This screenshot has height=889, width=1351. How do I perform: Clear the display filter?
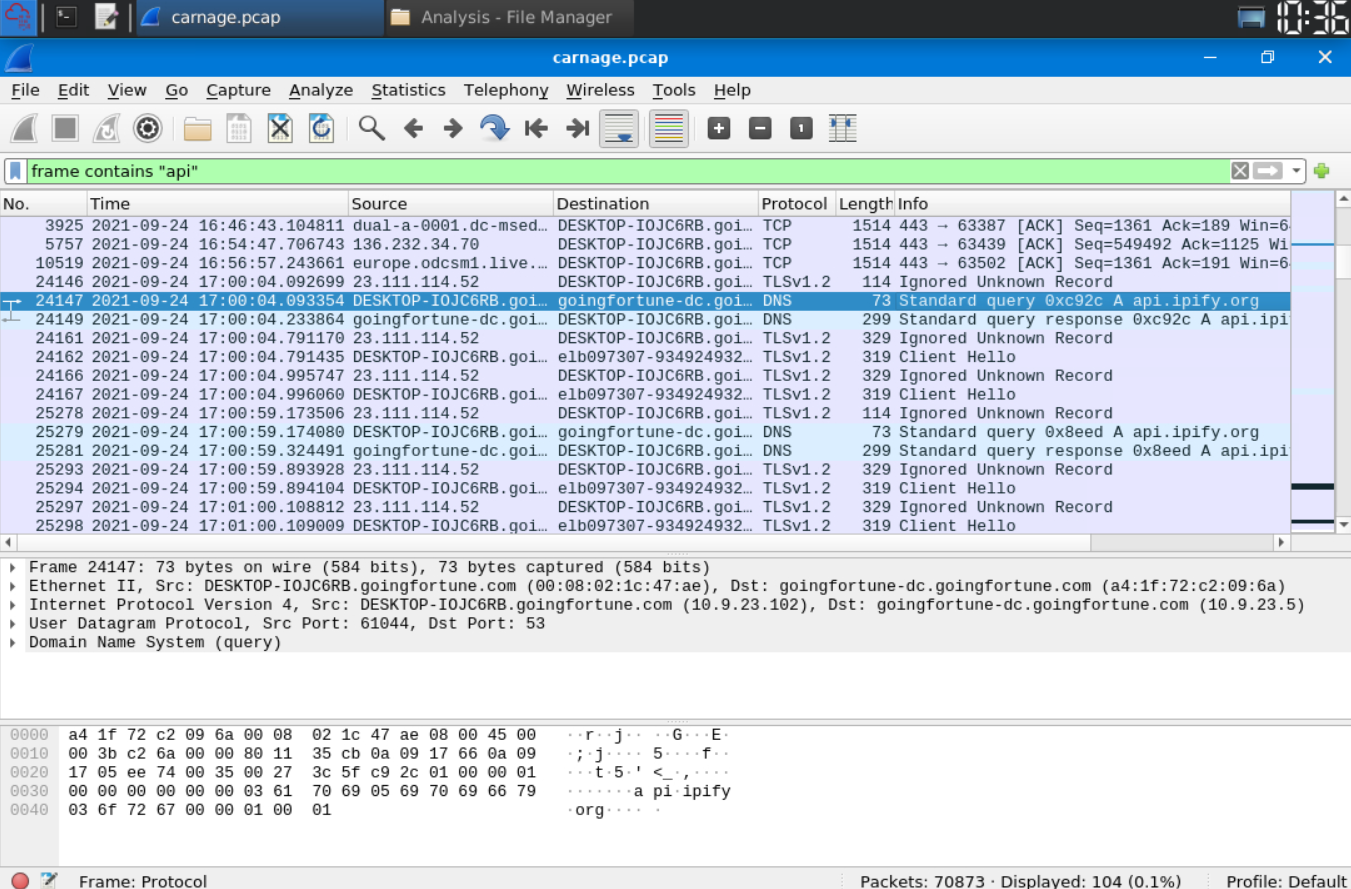1240,171
